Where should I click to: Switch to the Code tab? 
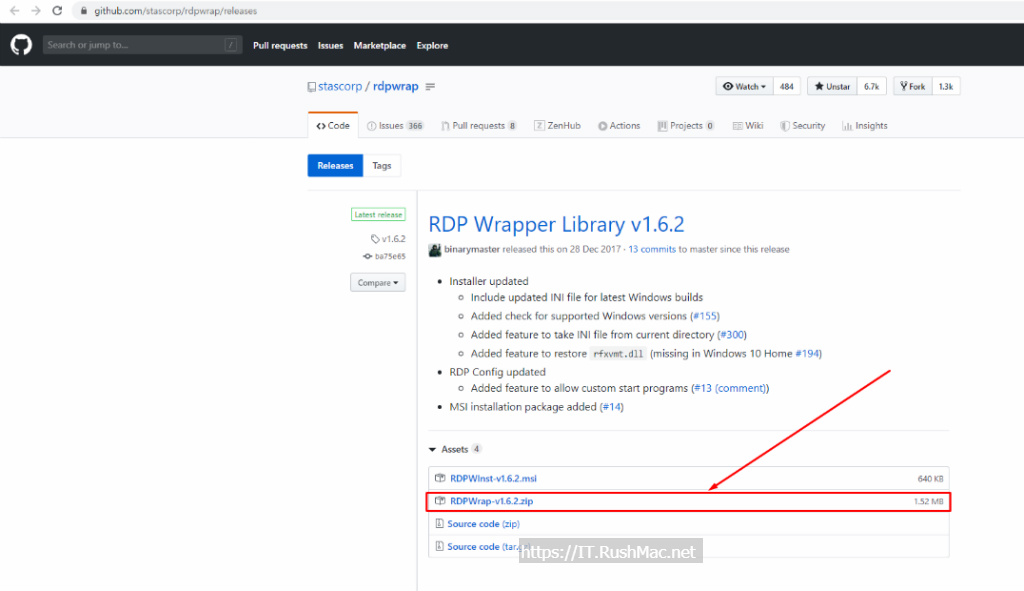pyautogui.click(x=333, y=125)
